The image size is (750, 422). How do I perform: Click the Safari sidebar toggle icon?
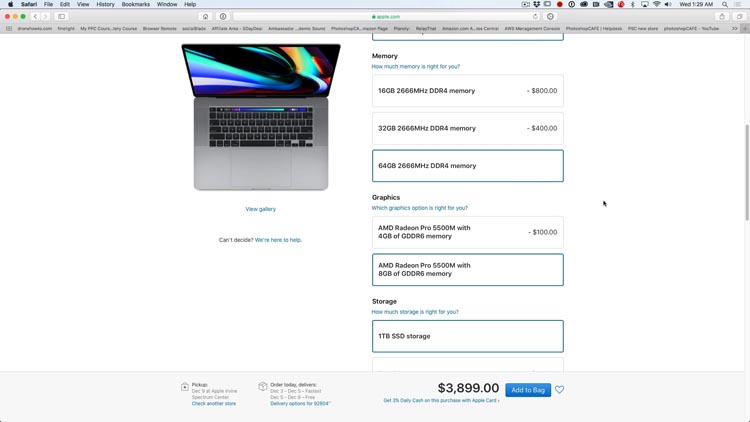pos(61,16)
